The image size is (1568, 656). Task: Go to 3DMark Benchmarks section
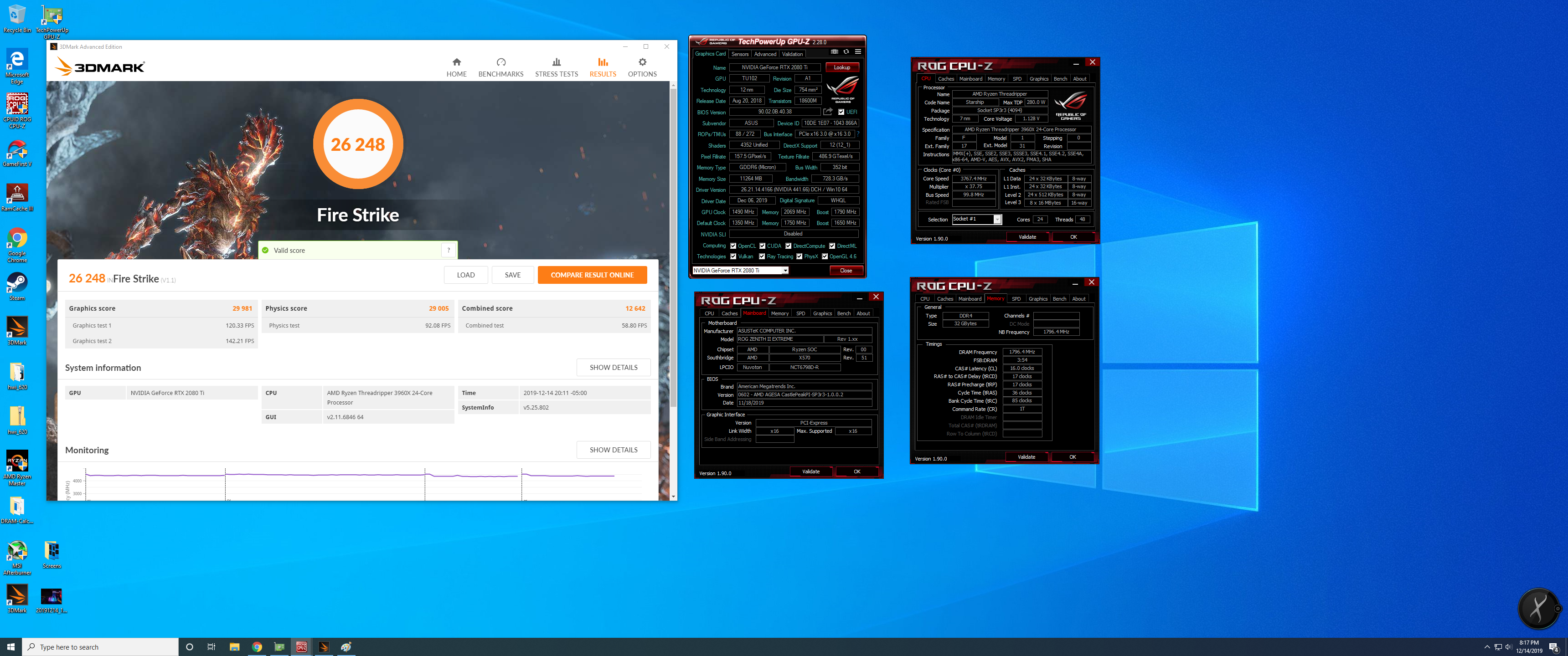pyautogui.click(x=500, y=67)
